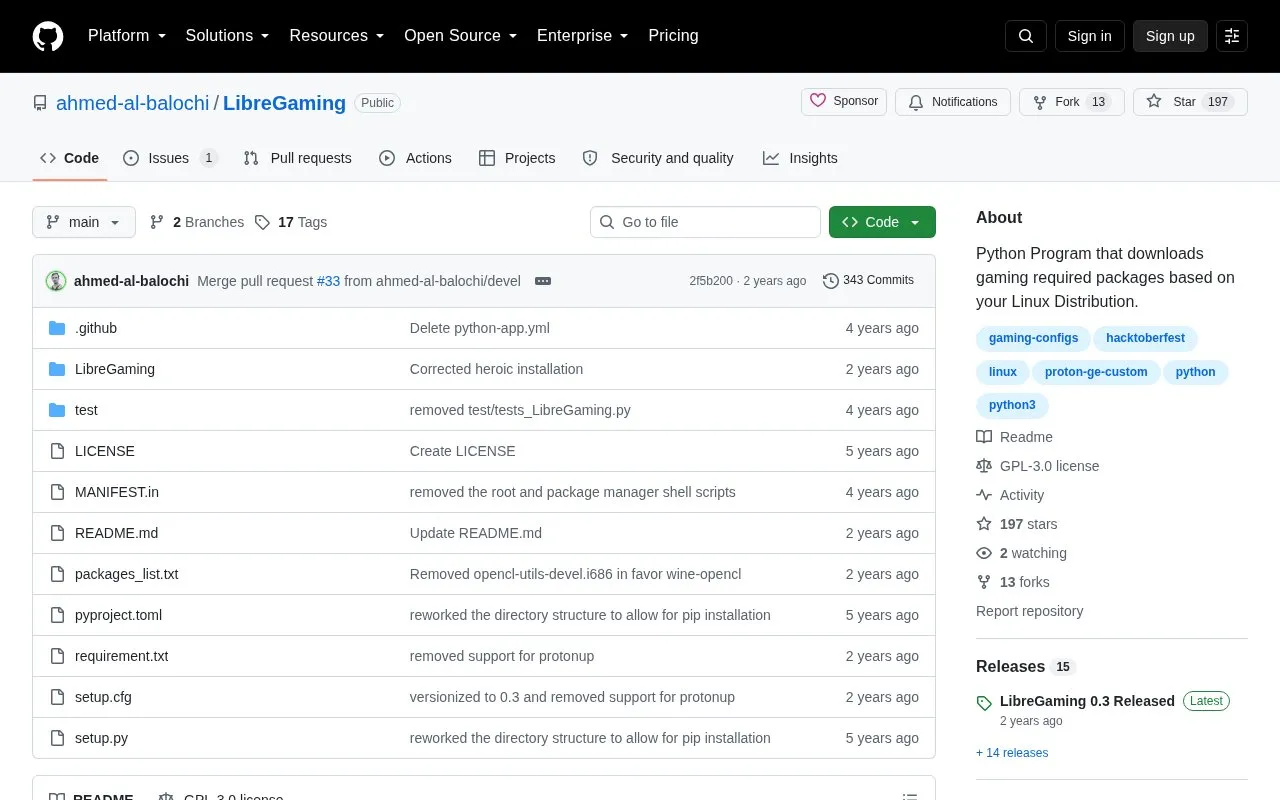The height and width of the screenshot is (800, 1280).
Task: Expand the Enterprise menu
Action: pos(583,36)
